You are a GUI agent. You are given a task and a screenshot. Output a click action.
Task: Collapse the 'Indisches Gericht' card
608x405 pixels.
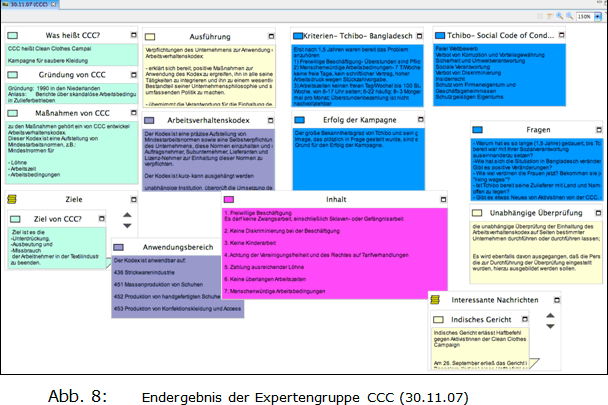point(525,319)
